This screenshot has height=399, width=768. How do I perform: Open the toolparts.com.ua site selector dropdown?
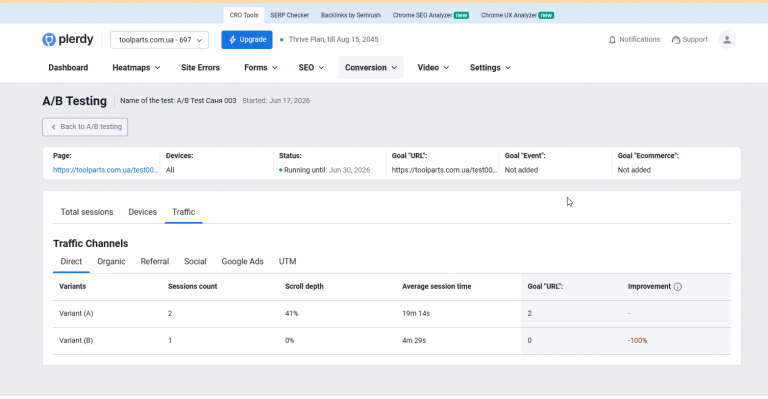(159, 40)
